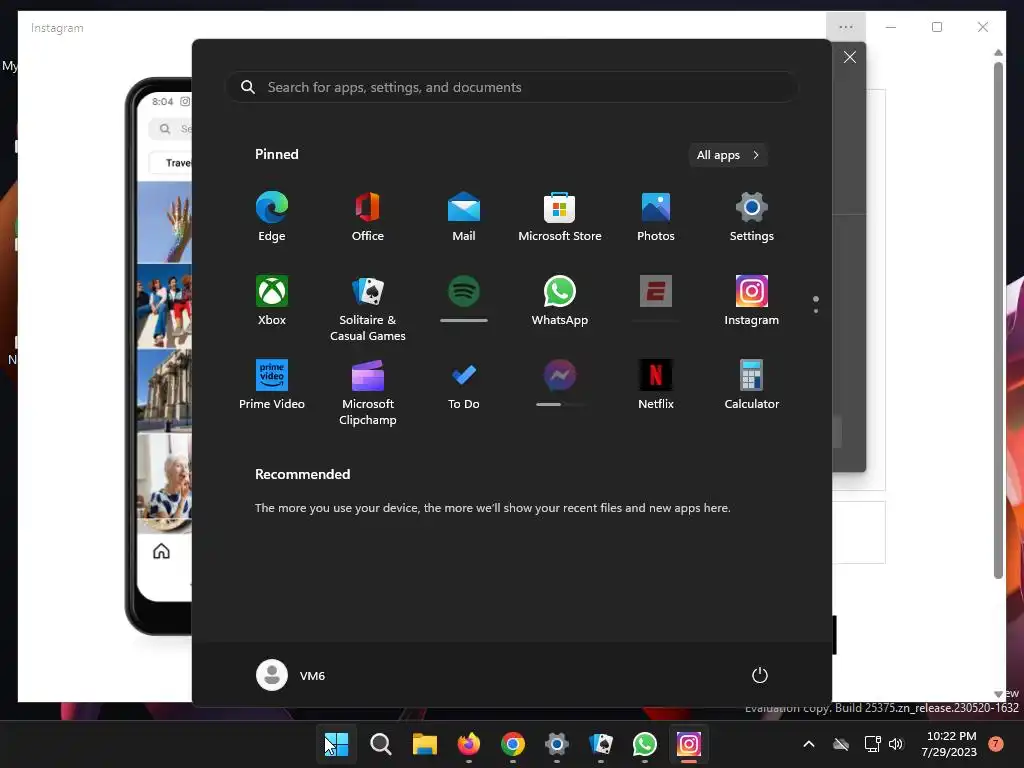Open Prime Video
Screen dimensions: 1024x768
point(272,385)
